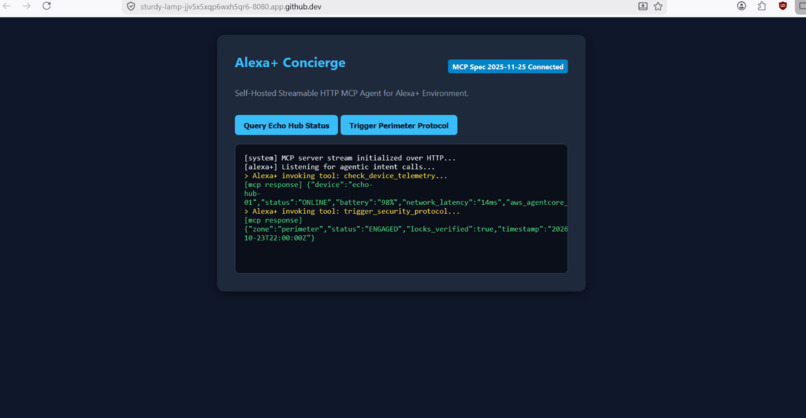Click the "[alexa+] Listening for agentic intent" line
Screen dimensions: 806x418
tap(339, 167)
